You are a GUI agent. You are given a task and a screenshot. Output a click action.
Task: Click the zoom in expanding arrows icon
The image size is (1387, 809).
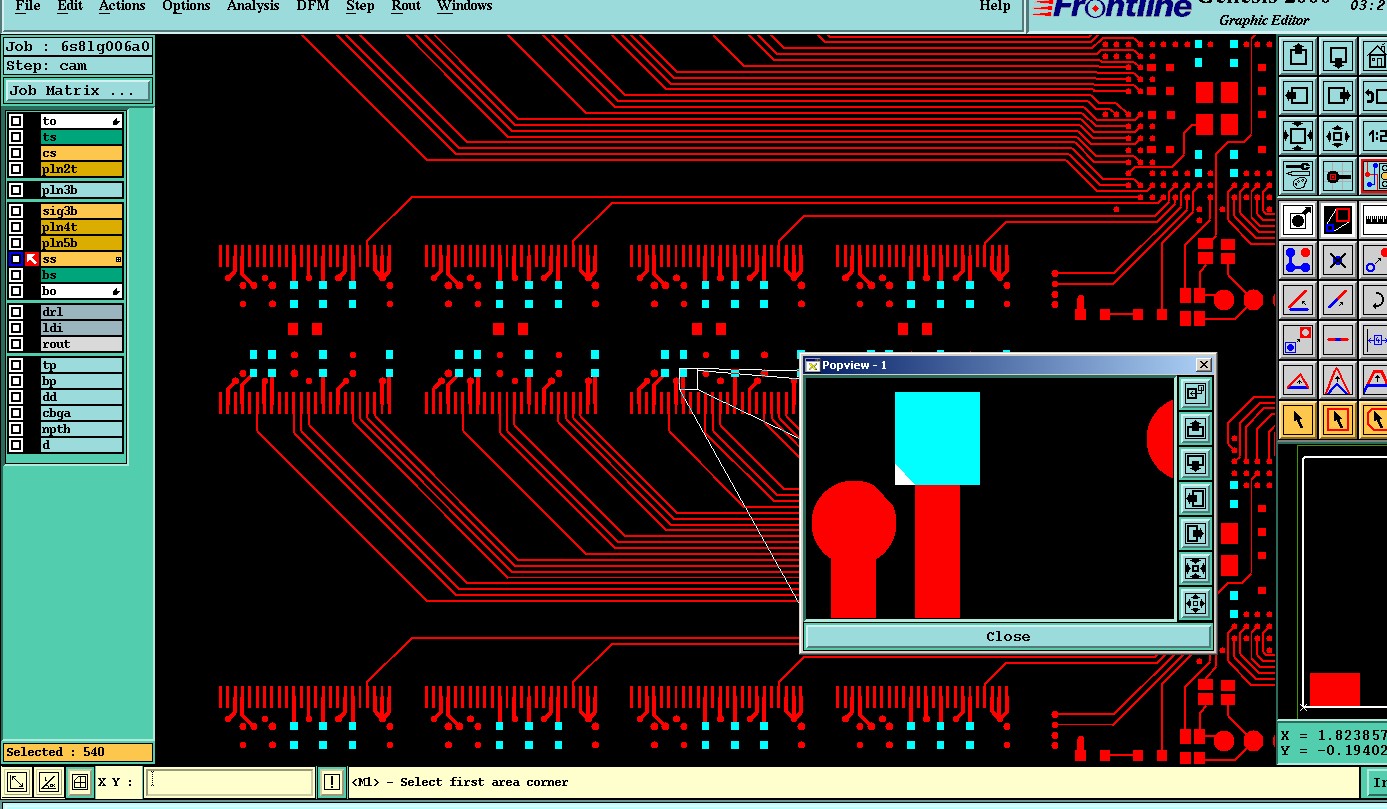coord(1298,136)
